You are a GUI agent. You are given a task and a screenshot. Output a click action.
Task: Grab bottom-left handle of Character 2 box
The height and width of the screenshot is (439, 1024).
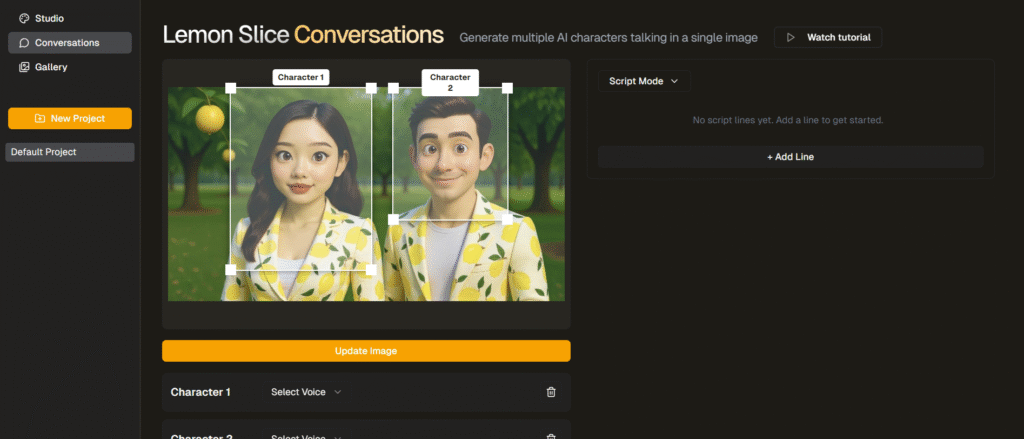[x=393, y=220]
